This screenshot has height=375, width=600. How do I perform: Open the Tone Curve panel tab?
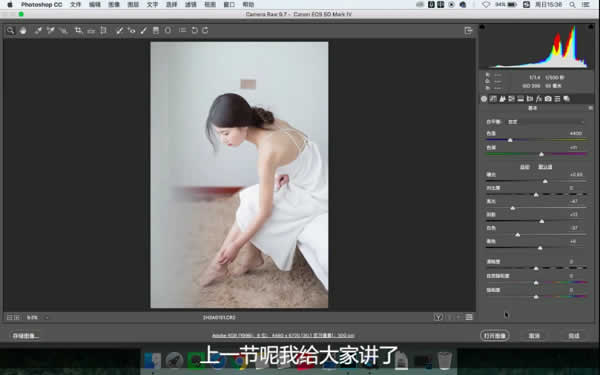[x=493, y=99]
